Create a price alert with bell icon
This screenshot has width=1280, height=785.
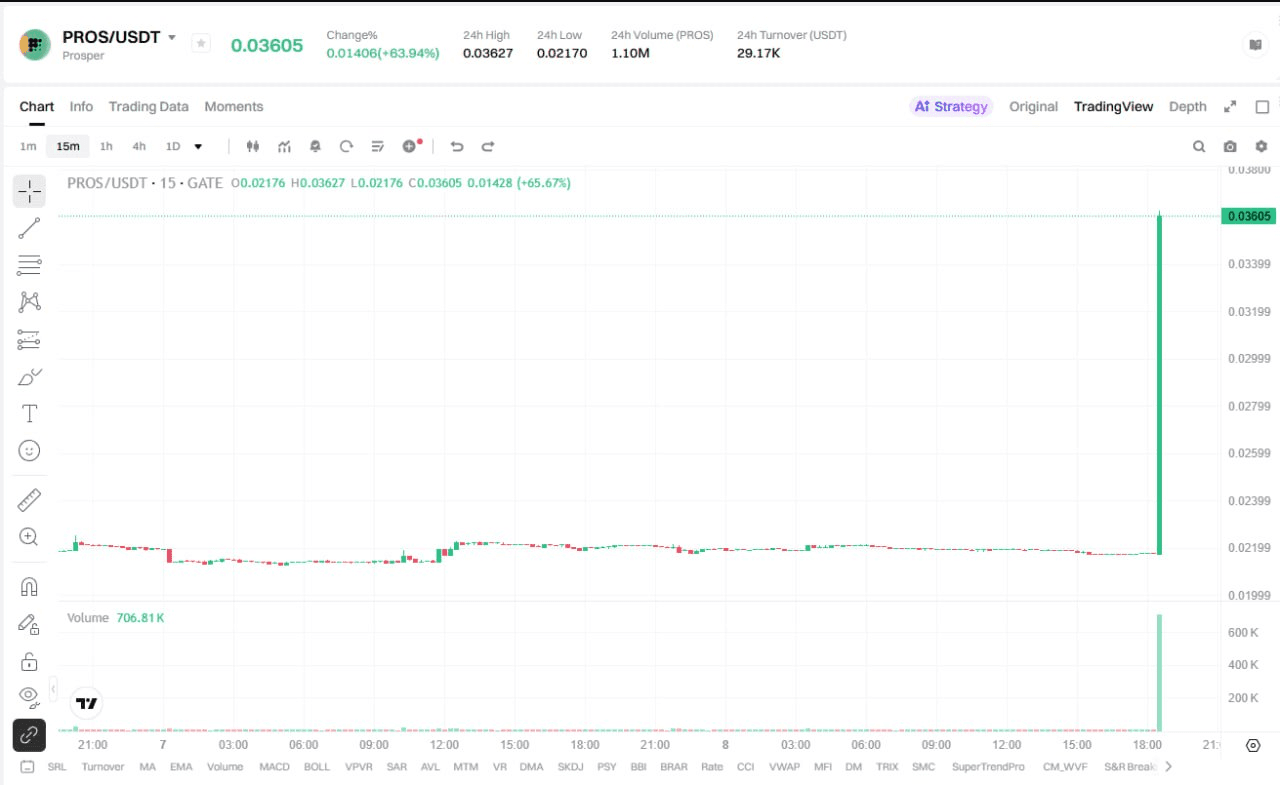tap(315, 146)
